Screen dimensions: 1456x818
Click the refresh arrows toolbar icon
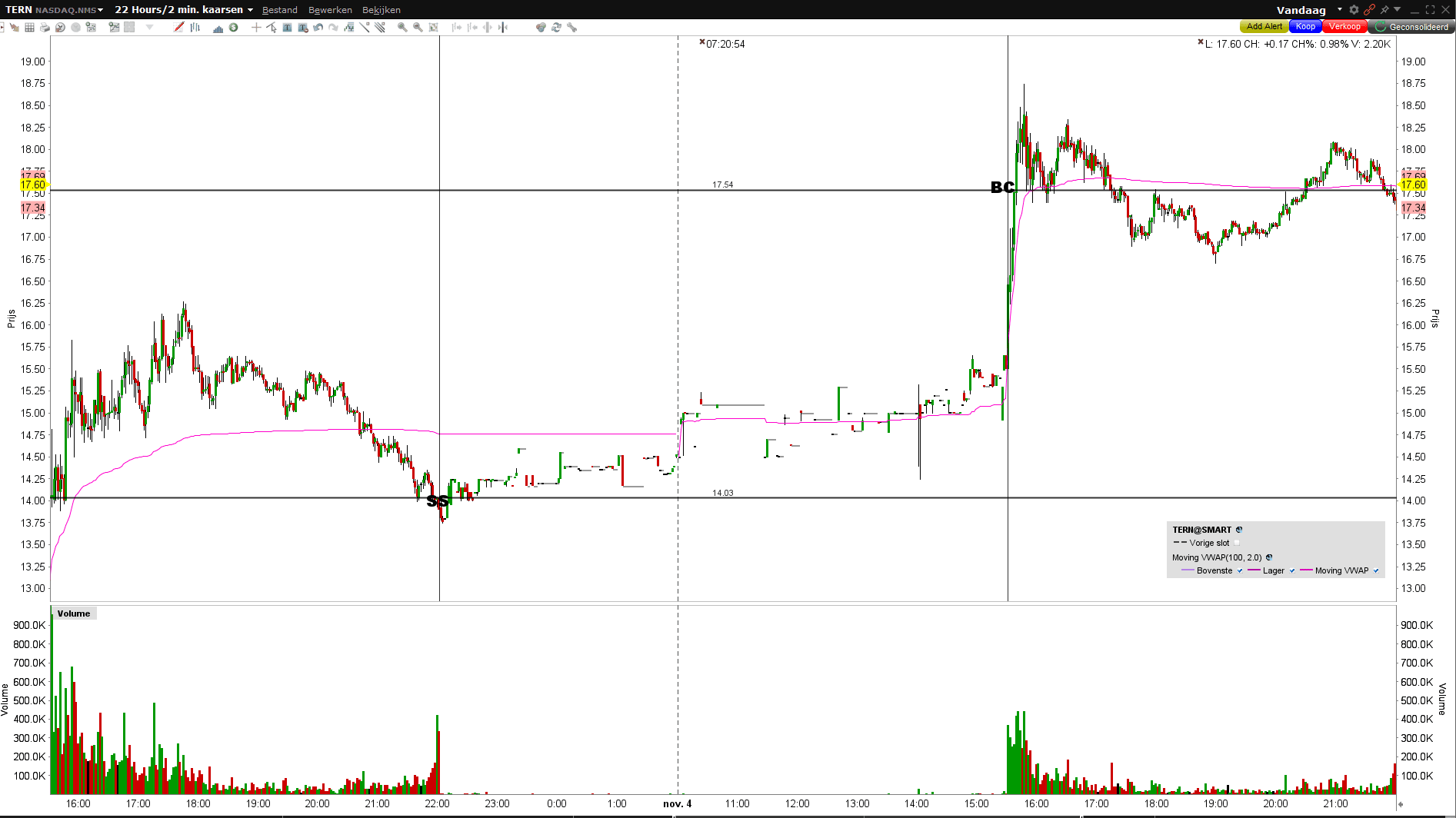[x=557, y=28]
